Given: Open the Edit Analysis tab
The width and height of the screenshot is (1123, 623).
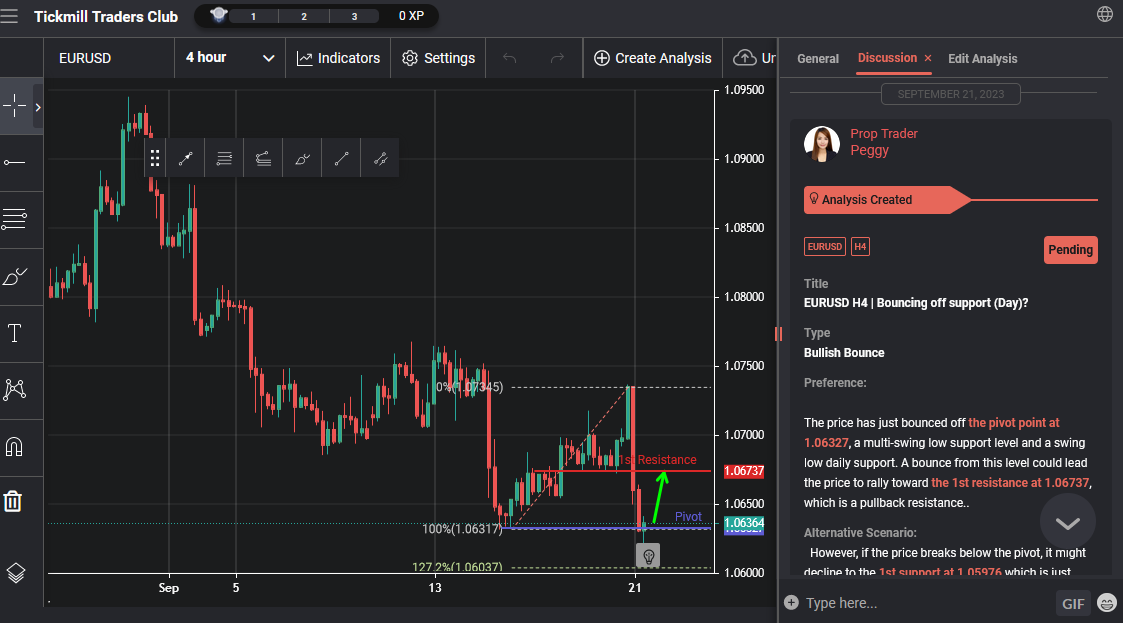Looking at the screenshot, I should pos(983,59).
